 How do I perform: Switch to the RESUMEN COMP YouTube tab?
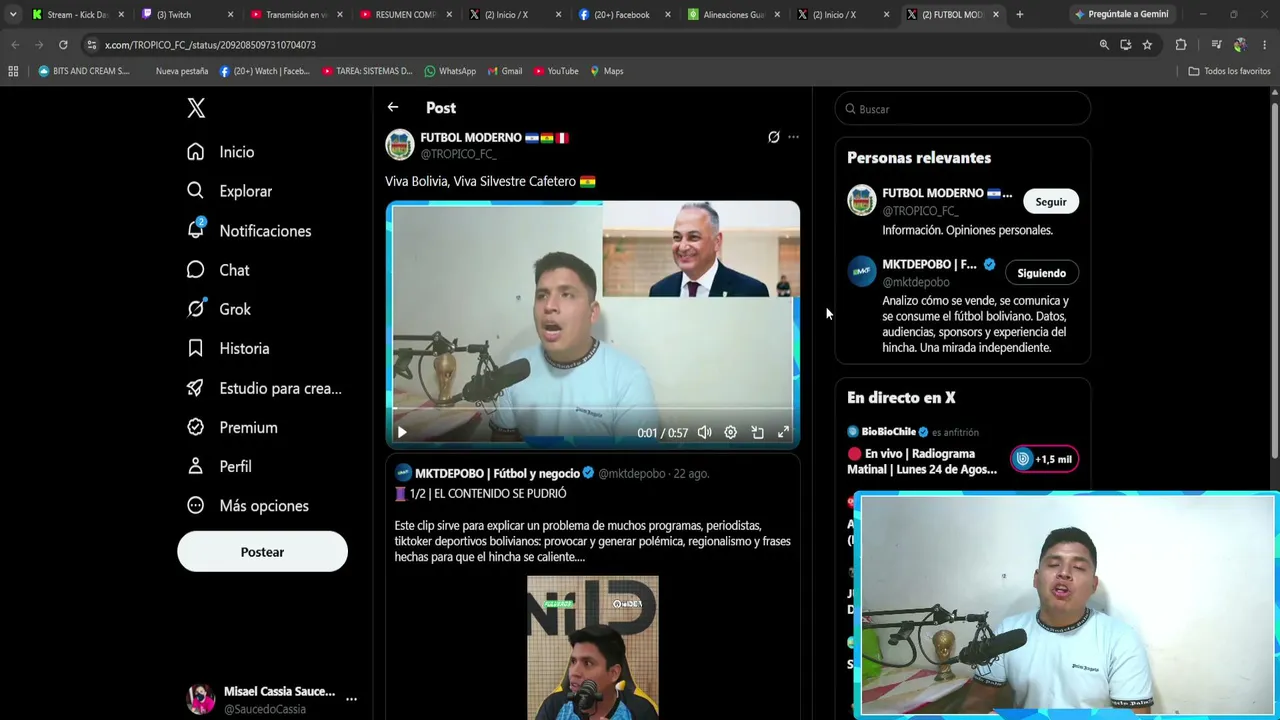(x=404, y=15)
